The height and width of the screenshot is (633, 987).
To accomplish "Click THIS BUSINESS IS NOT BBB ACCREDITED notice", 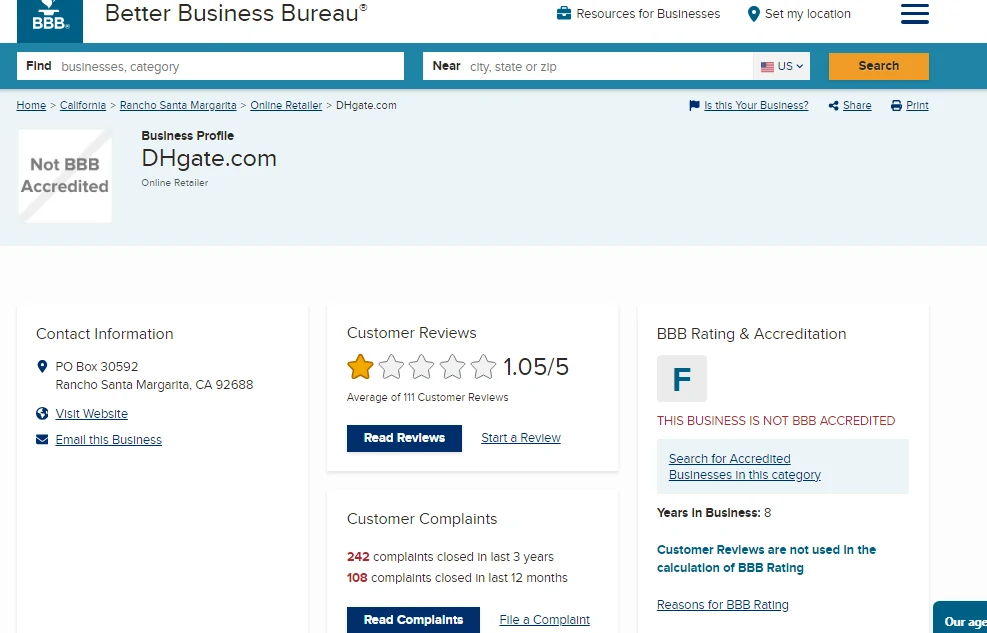I will (776, 420).
